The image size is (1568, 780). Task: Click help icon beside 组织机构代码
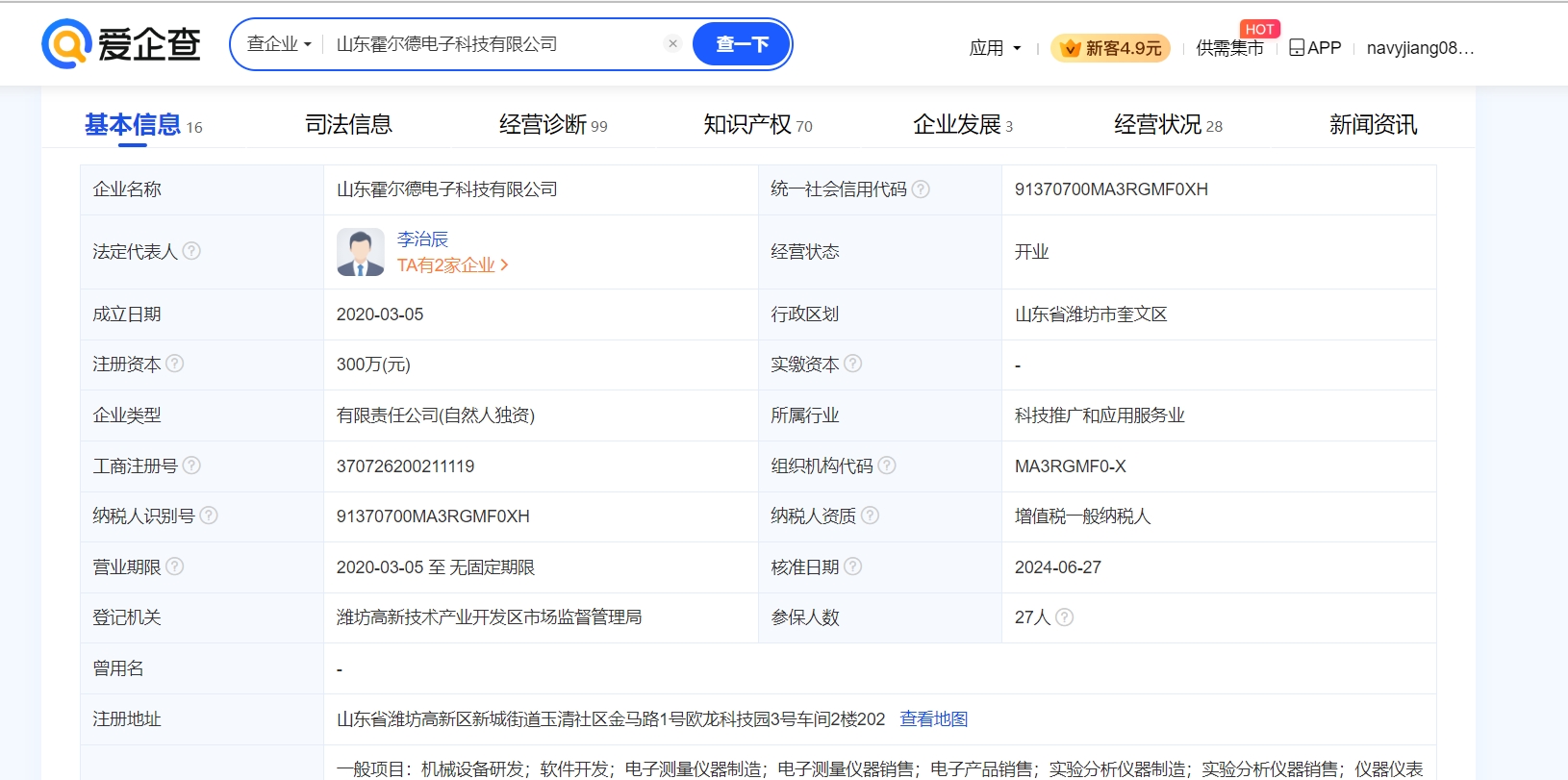click(x=887, y=465)
